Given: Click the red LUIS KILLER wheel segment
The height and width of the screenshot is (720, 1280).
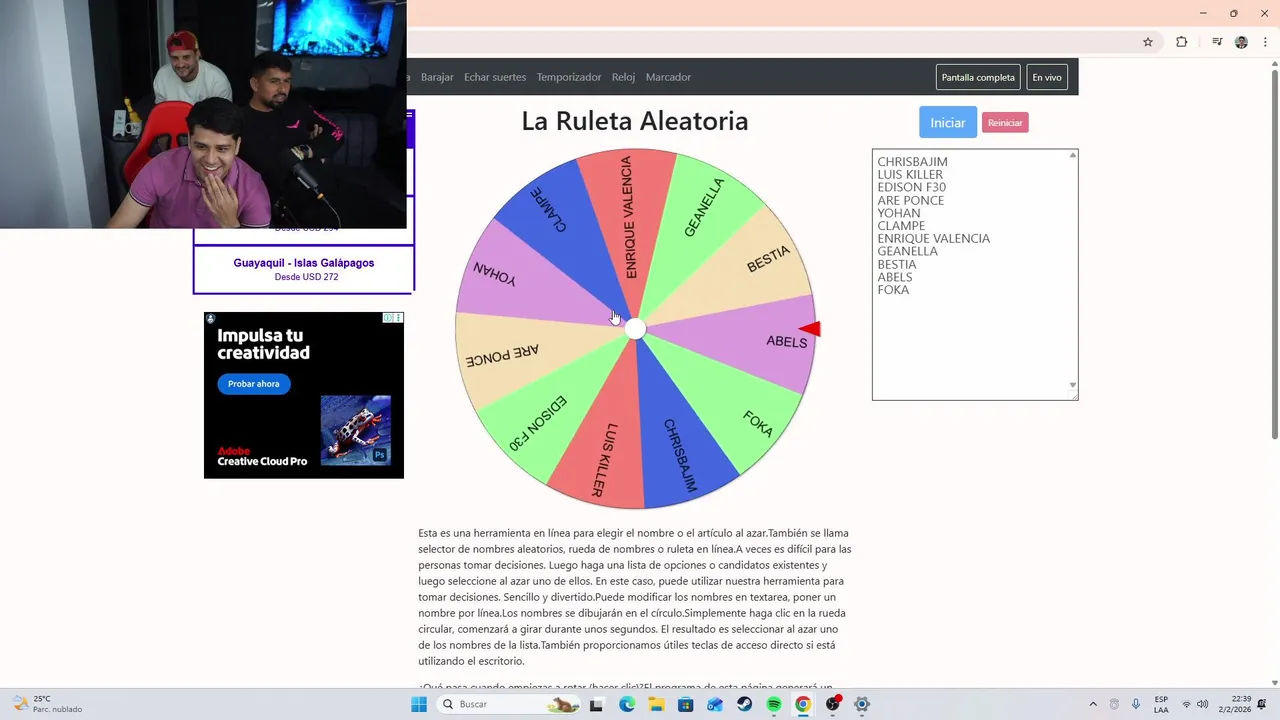Looking at the screenshot, I should coord(603,459).
